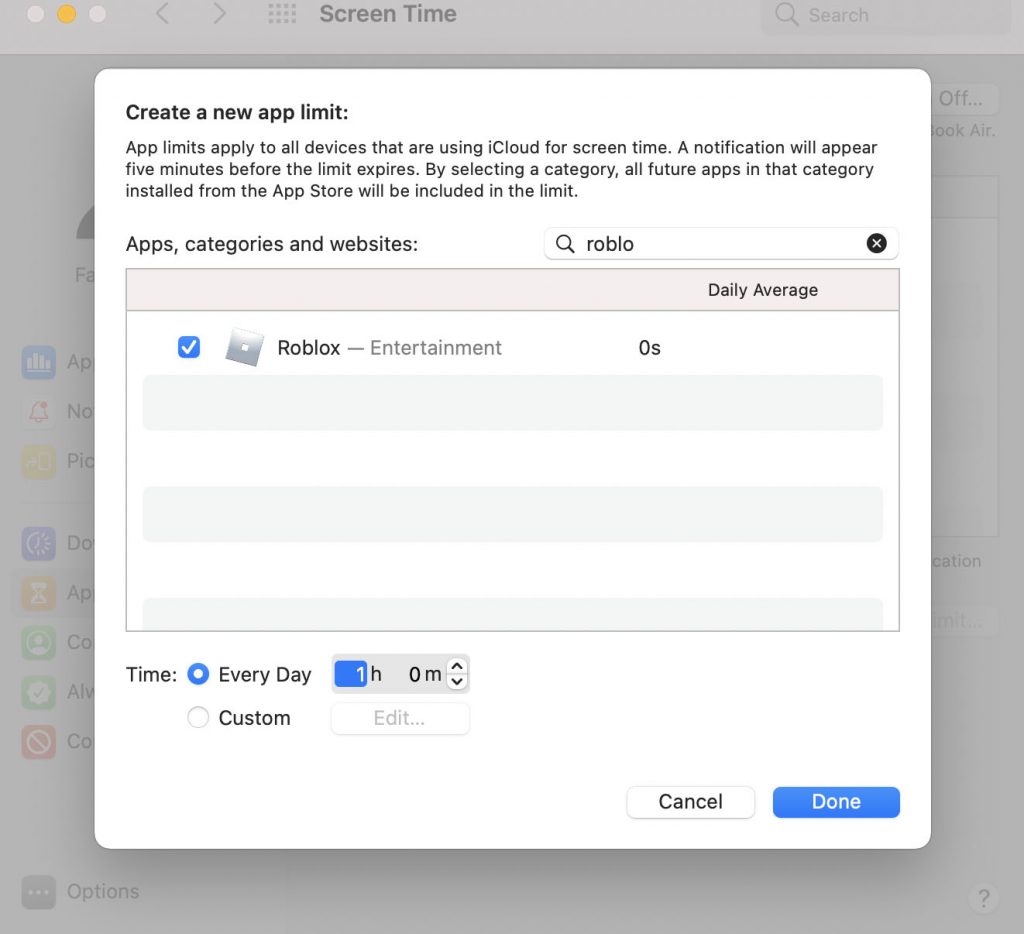Open Downtime sidebar icon
The height and width of the screenshot is (934, 1024).
click(x=39, y=543)
